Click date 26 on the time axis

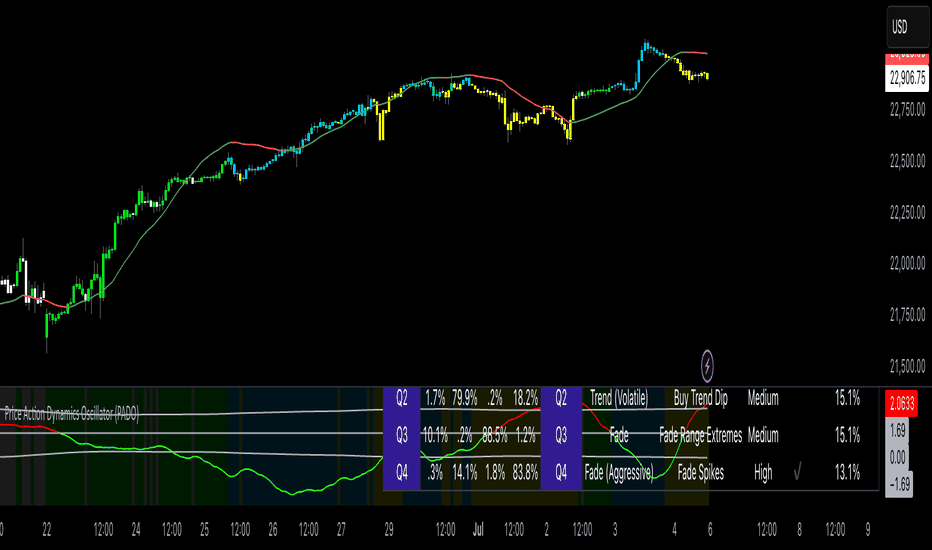273,529
